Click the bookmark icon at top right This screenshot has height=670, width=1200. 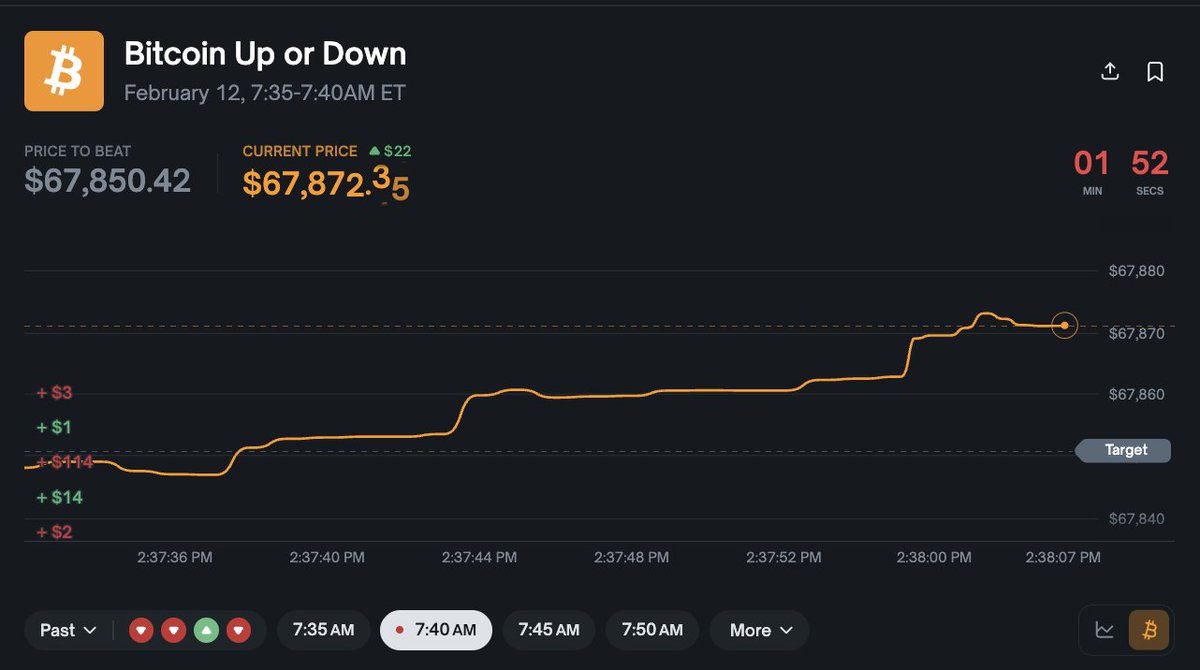1155,71
